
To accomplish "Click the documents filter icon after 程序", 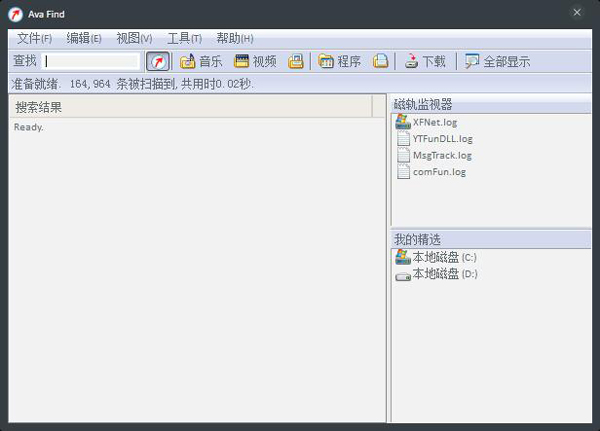I will tap(380, 61).
